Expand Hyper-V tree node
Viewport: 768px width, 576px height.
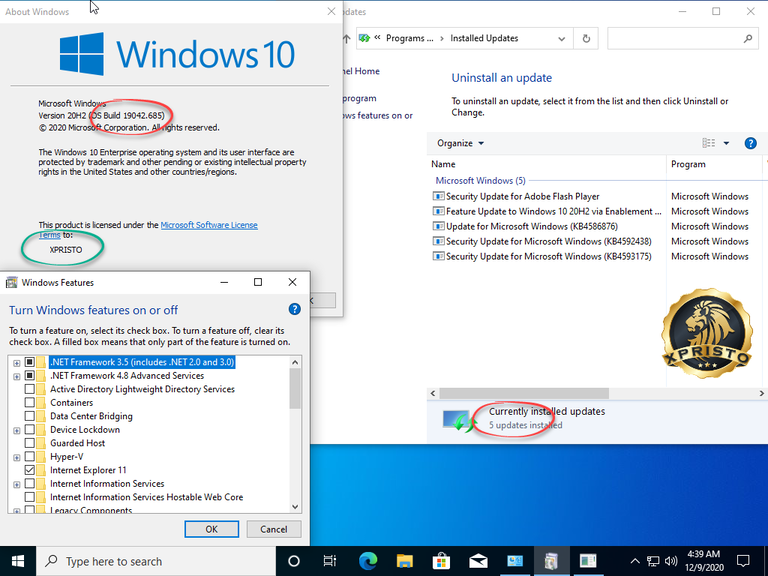click(x=17, y=457)
